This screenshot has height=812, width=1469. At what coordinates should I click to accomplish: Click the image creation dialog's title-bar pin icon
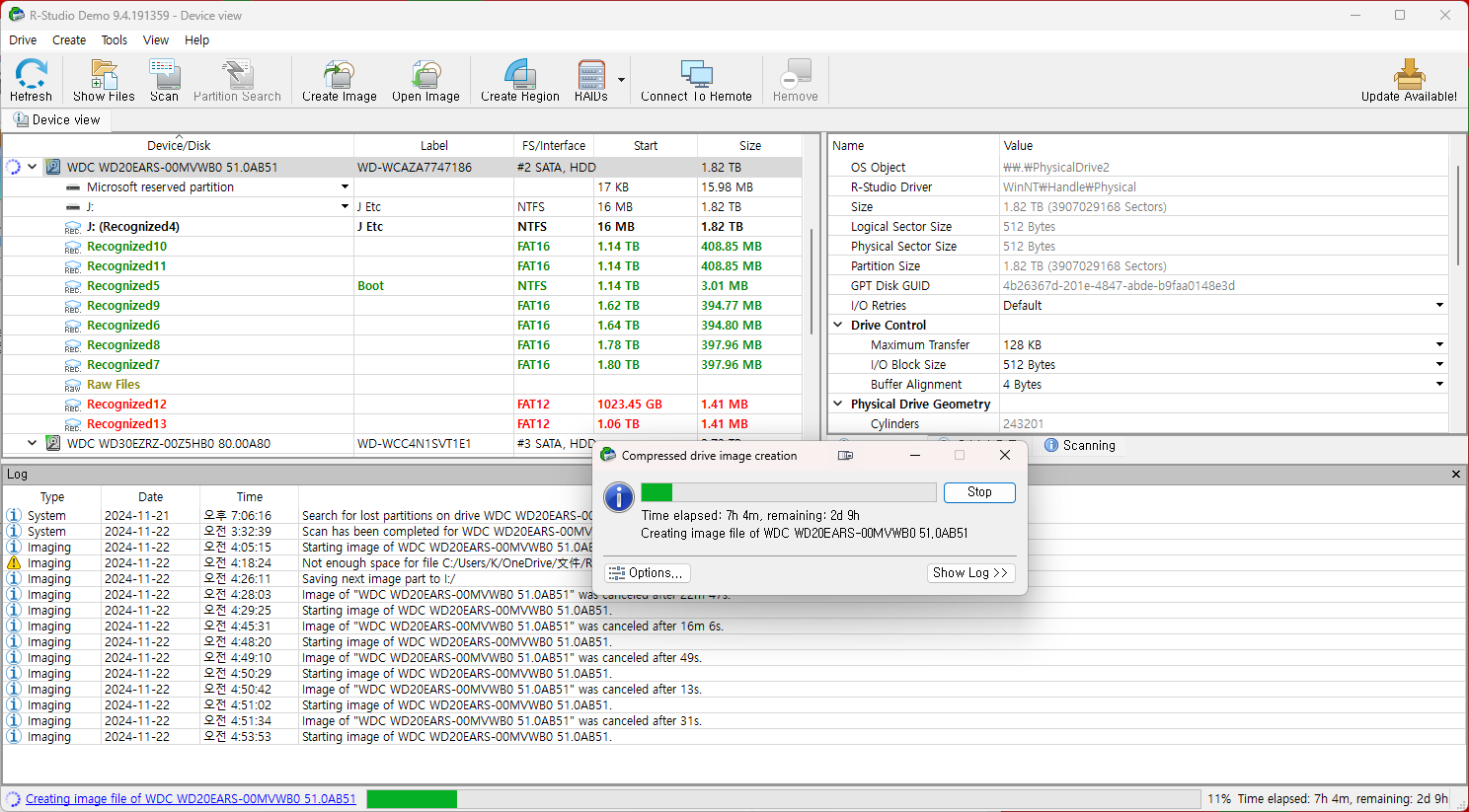coord(845,455)
